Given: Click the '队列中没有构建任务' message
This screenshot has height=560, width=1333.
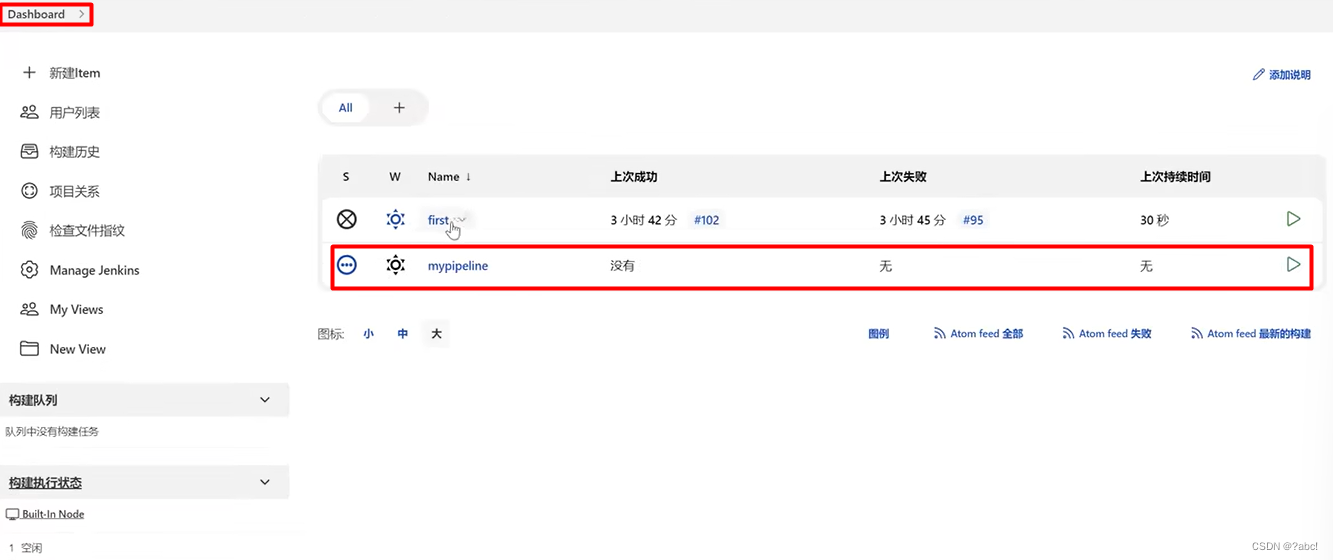Looking at the screenshot, I should [52, 432].
